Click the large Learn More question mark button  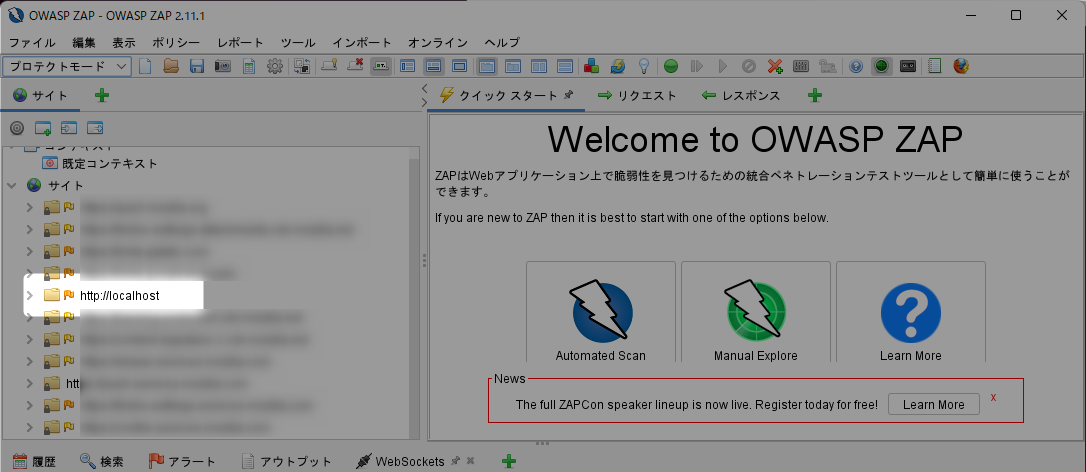[x=911, y=313]
